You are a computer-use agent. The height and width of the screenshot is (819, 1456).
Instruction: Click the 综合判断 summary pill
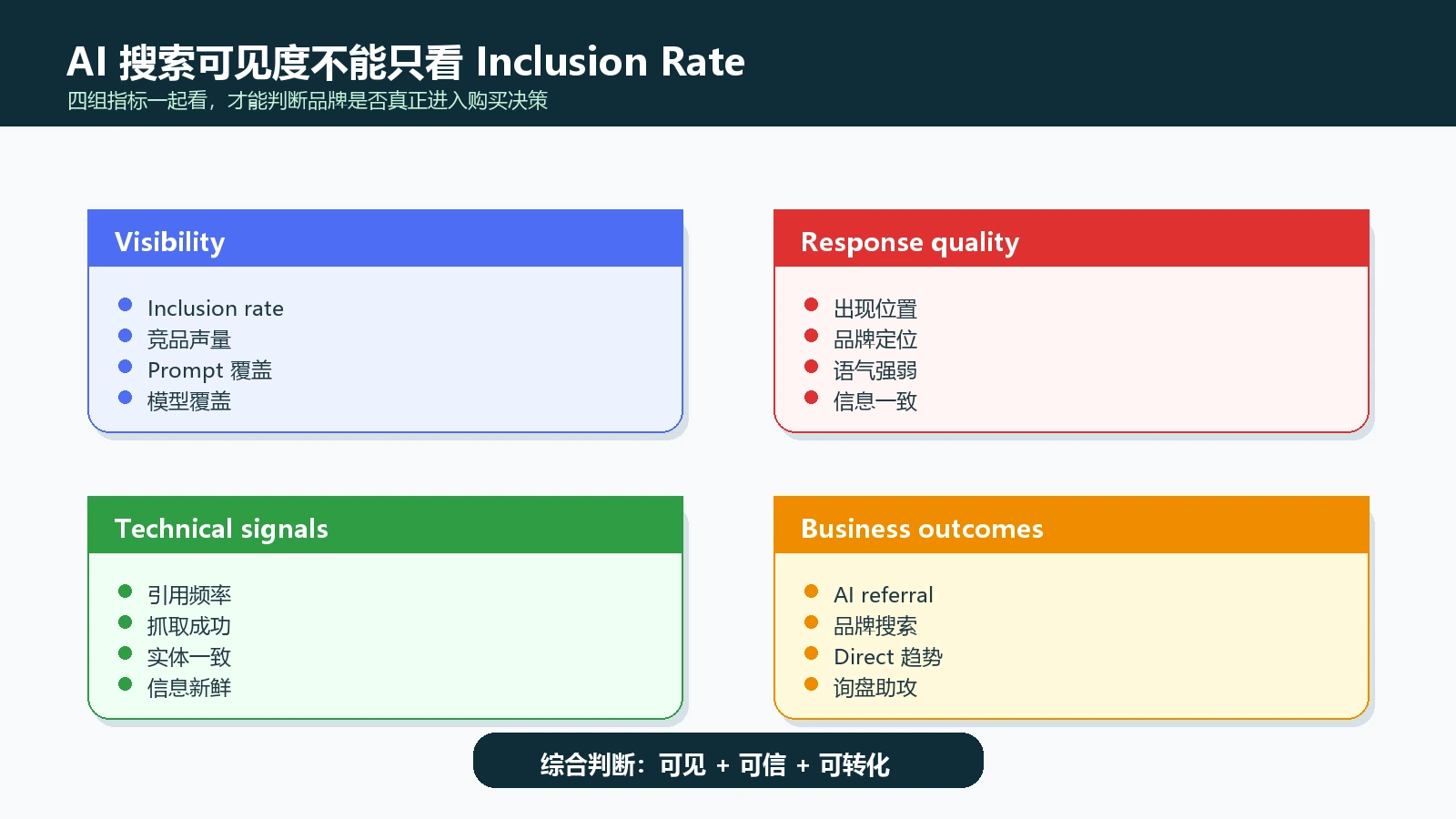pyautogui.click(x=728, y=761)
